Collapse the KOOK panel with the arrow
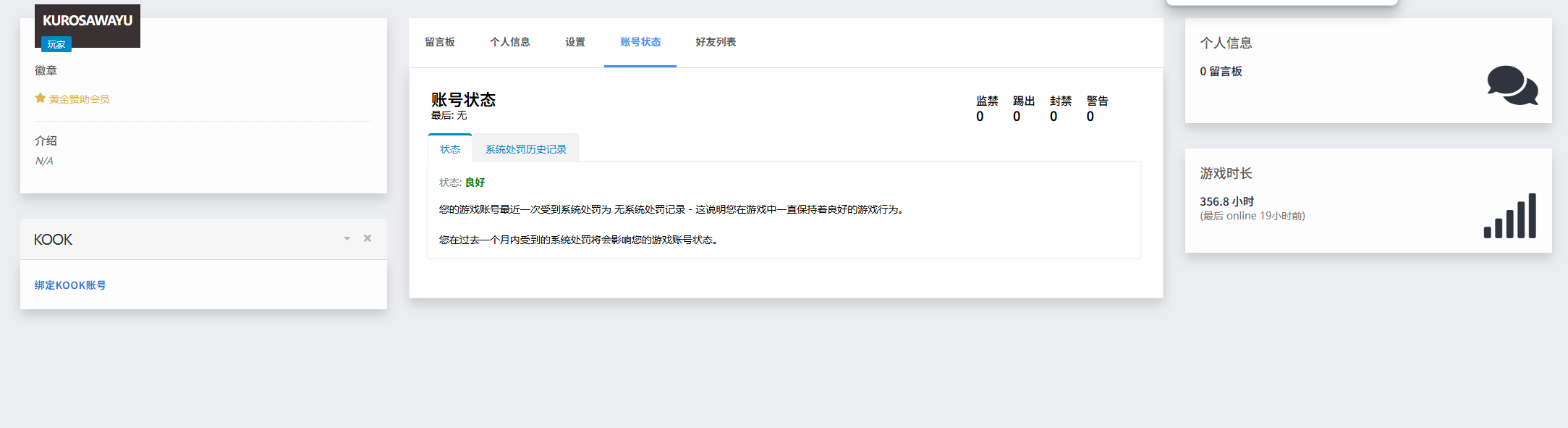1568x428 pixels. [x=347, y=238]
